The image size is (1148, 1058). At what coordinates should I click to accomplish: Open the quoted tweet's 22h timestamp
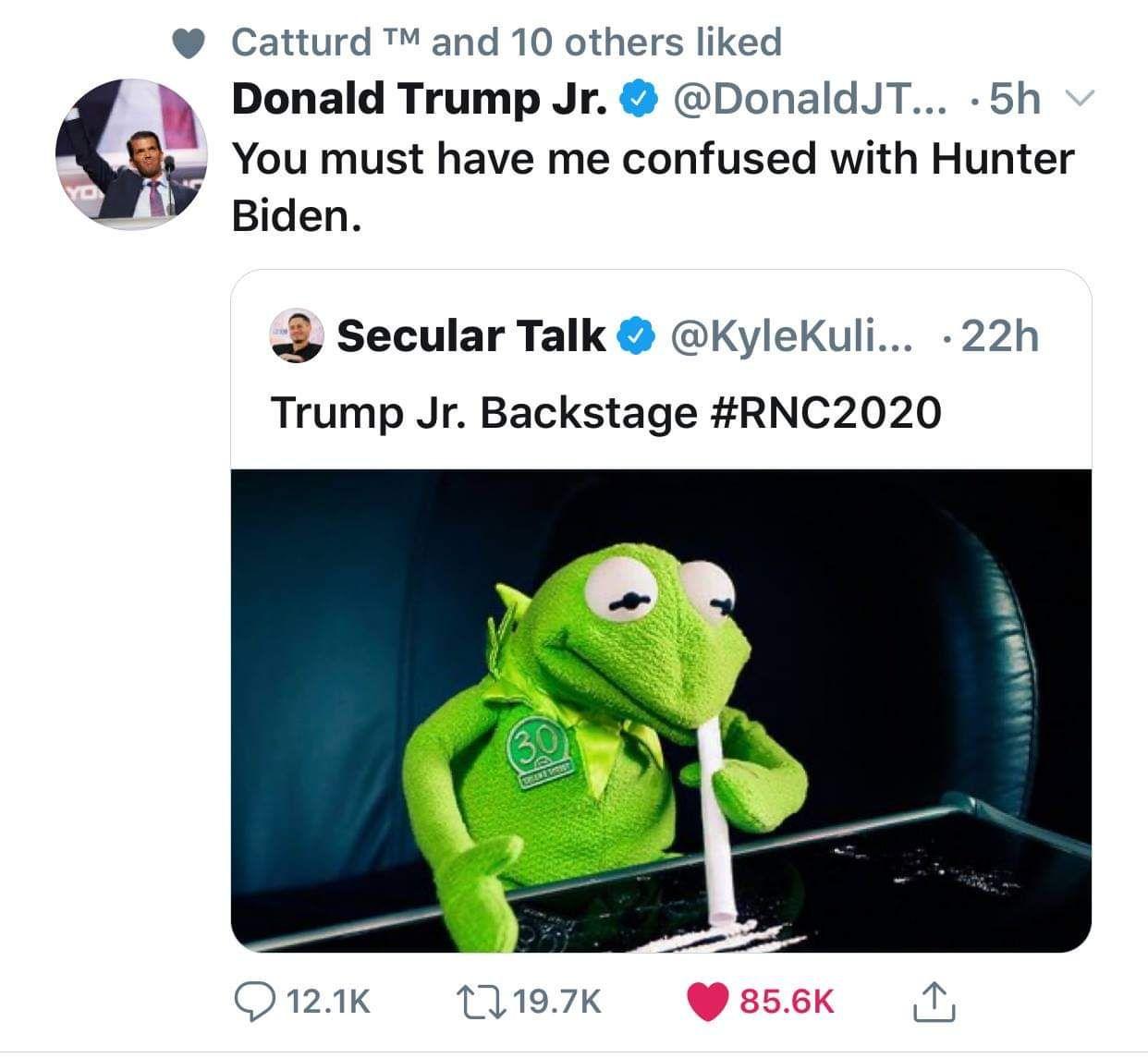(1001, 336)
